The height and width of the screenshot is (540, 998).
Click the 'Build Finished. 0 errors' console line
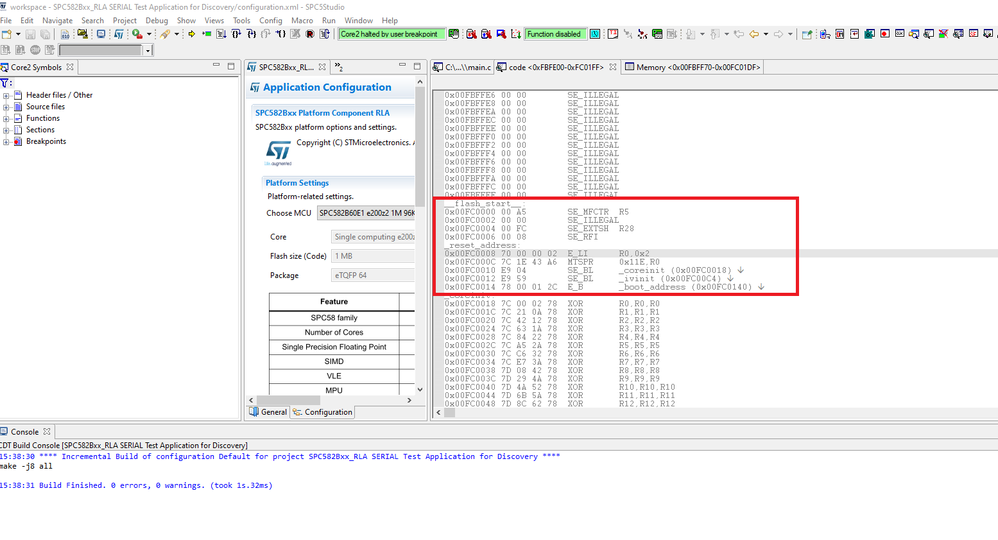pos(136,485)
